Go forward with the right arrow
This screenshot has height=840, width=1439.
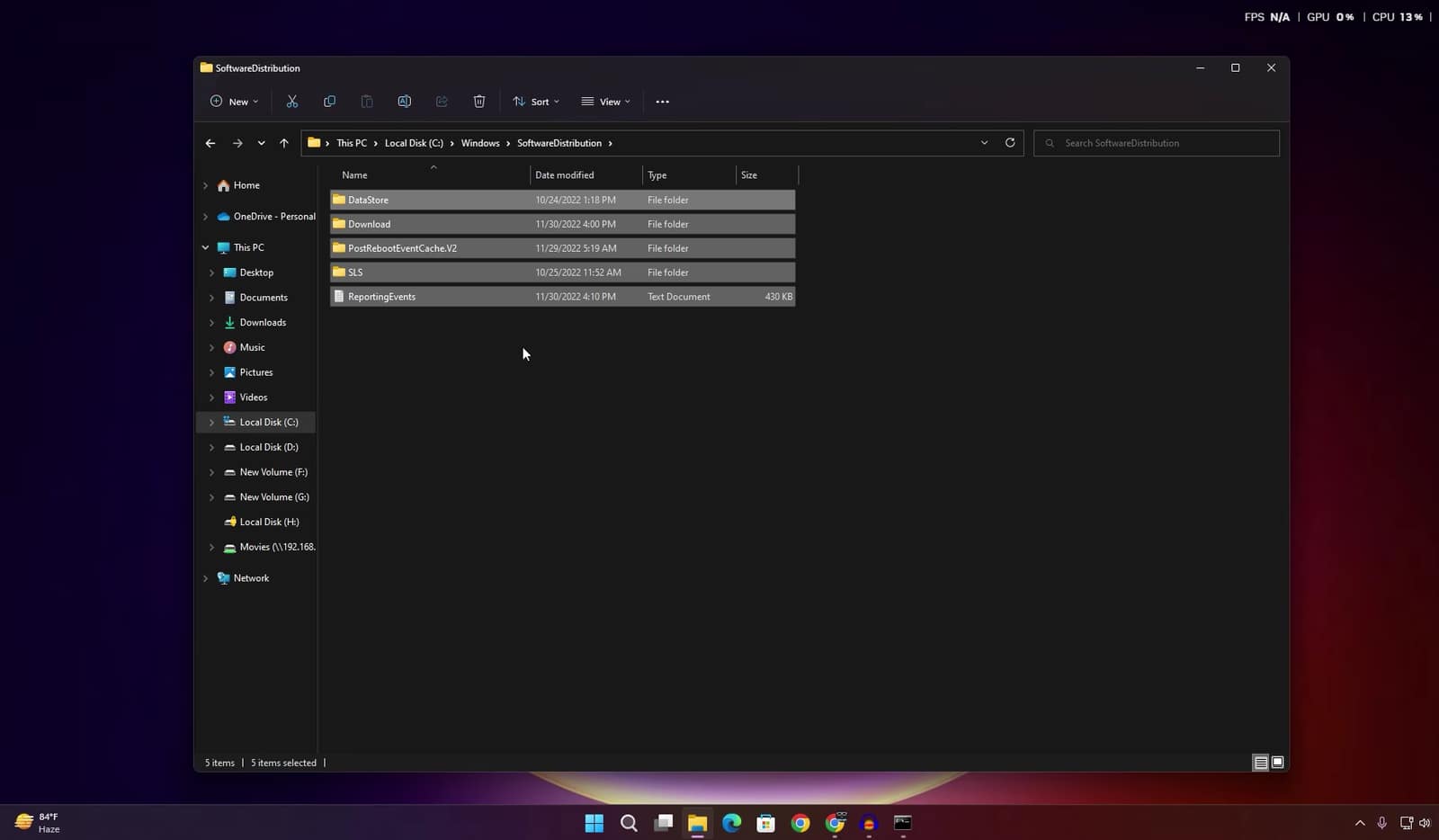237,143
